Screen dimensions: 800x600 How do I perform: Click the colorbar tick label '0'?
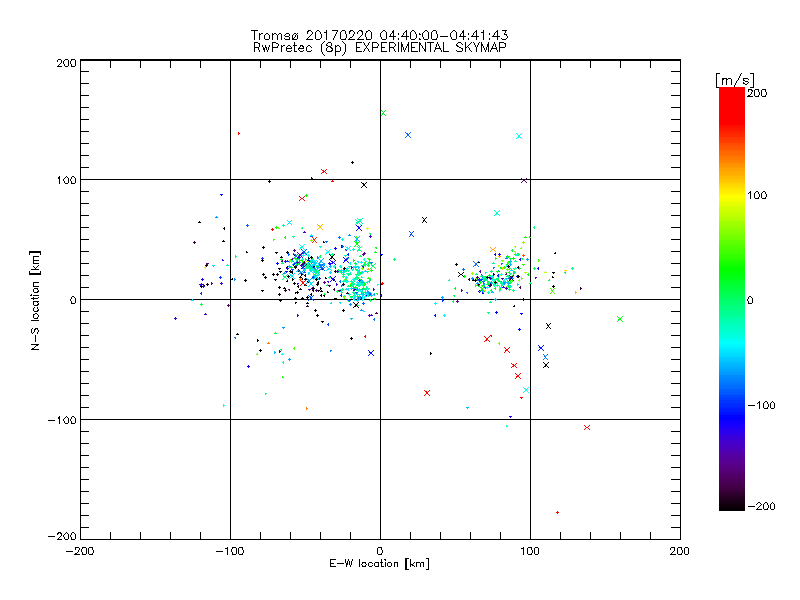(750, 301)
